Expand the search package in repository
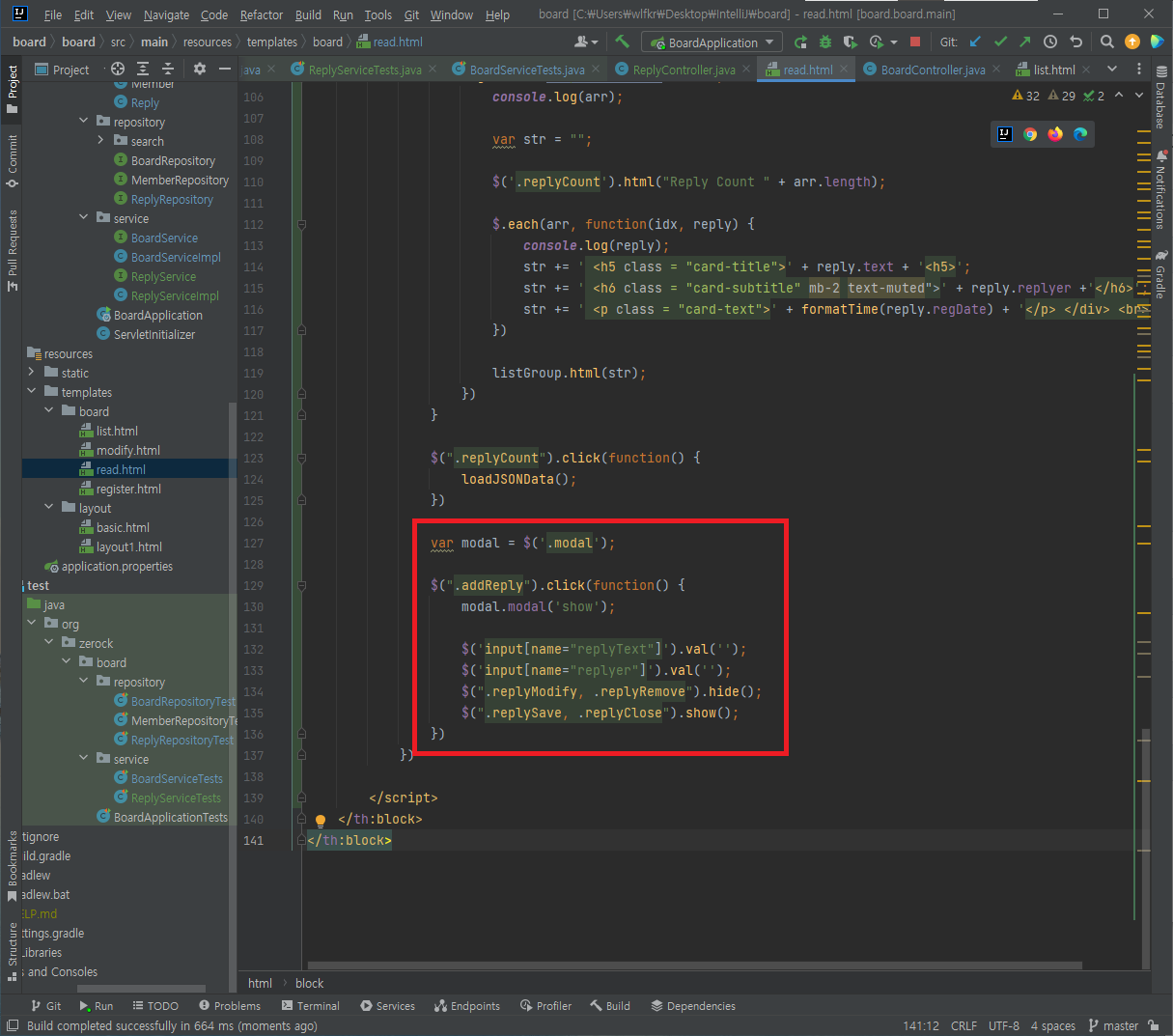 pyautogui.click(x=100, y=140)
